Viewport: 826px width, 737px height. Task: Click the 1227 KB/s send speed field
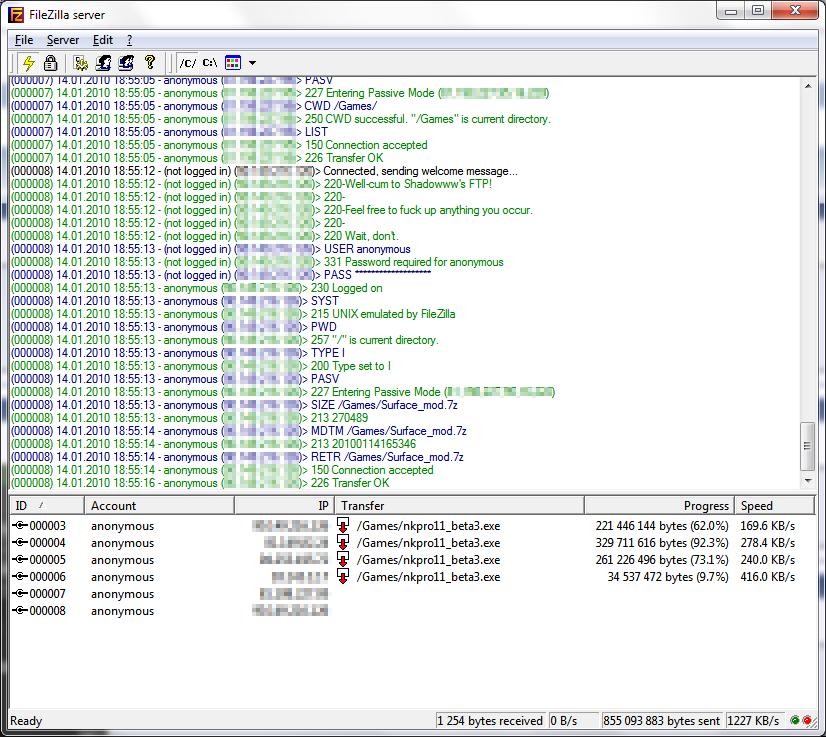click(x=753, y=721)
